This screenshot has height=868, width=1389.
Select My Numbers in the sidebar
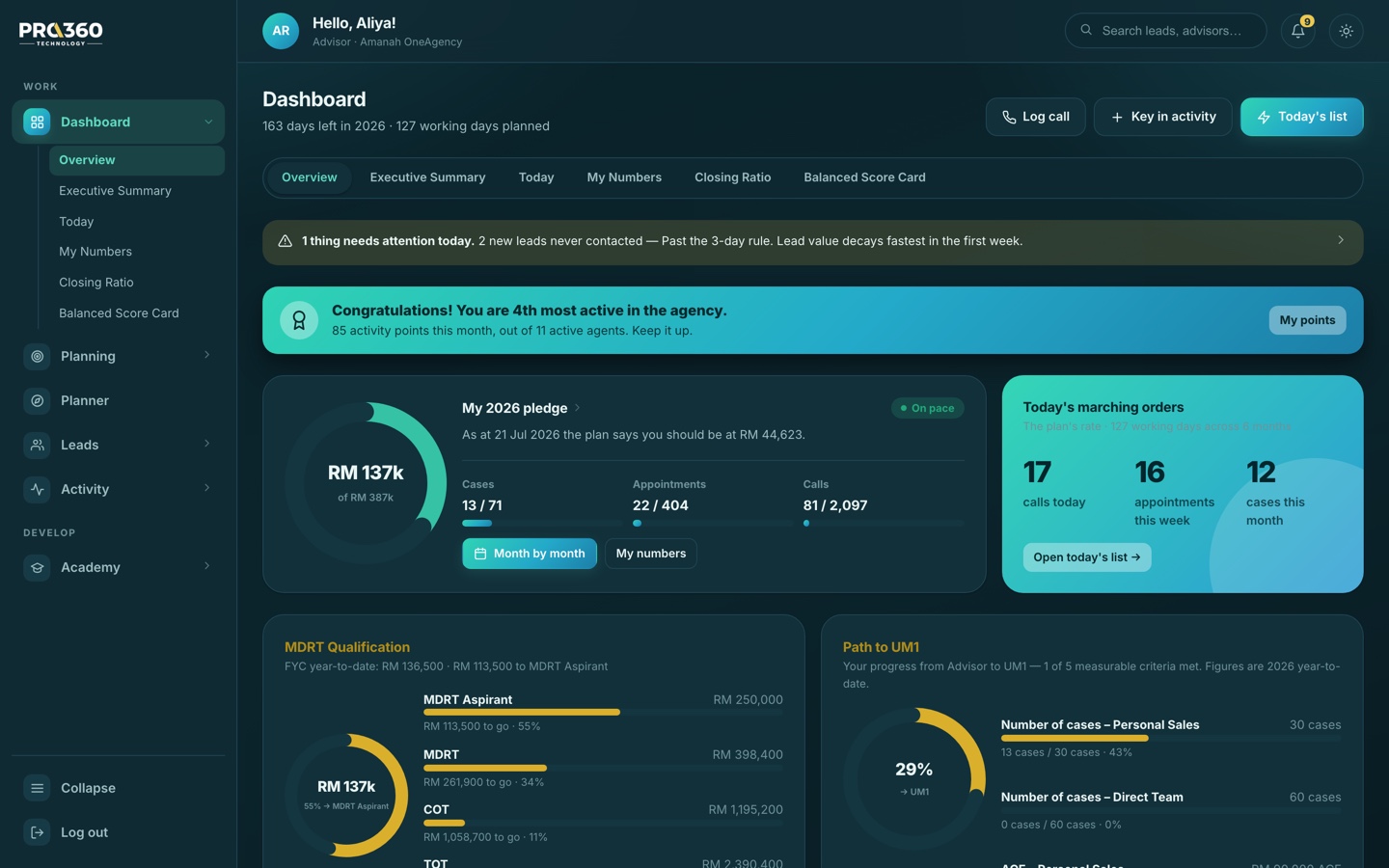[137, 252]
